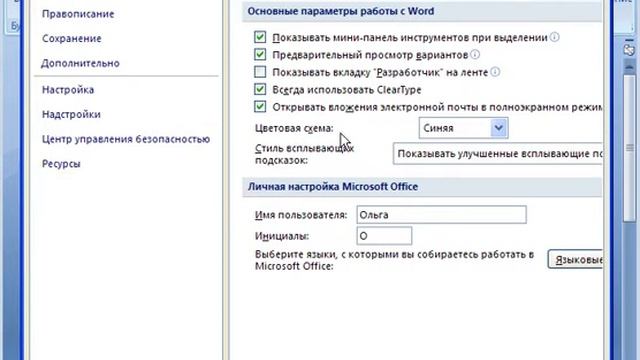Uncheck Открывать вложения электронной почты checkbox

[x=260, y=107]
